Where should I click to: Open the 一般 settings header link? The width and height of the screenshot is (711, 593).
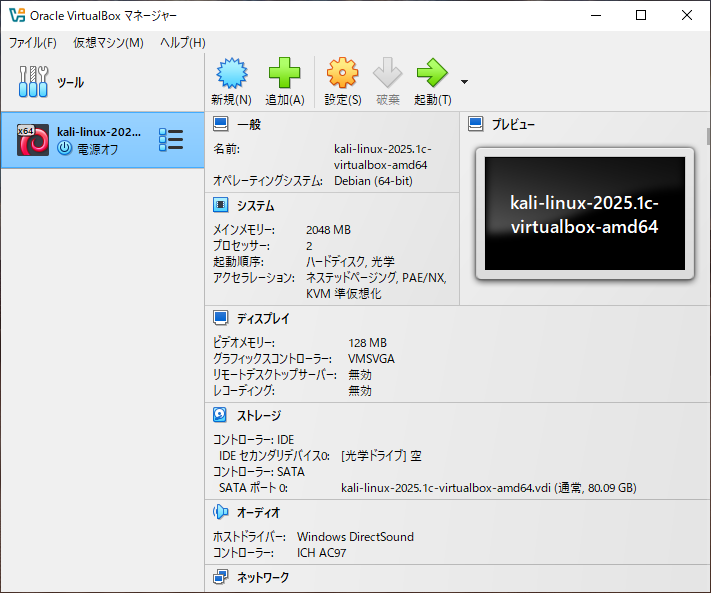coord(249,125)
